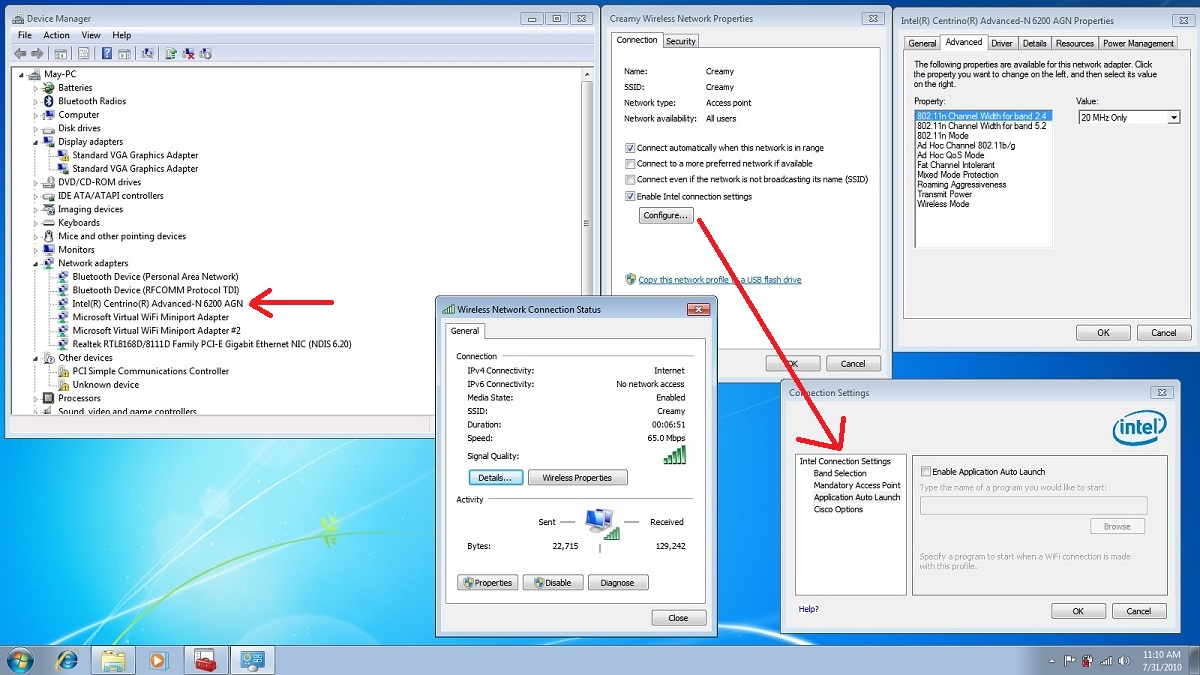Viewport: 1200px width, 675px height.
Task: Expand the Monitors branch
Action: click(37, 250)
